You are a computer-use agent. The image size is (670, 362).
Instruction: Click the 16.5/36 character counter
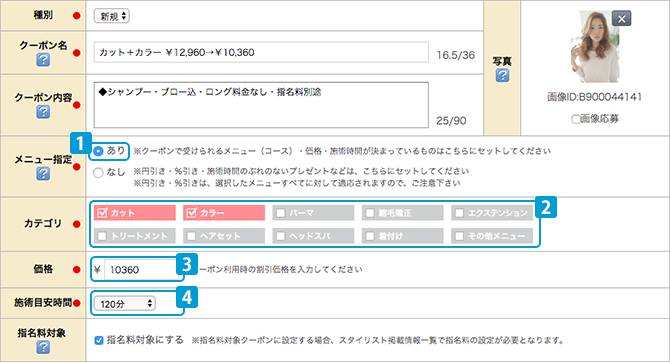click(455, 55)
